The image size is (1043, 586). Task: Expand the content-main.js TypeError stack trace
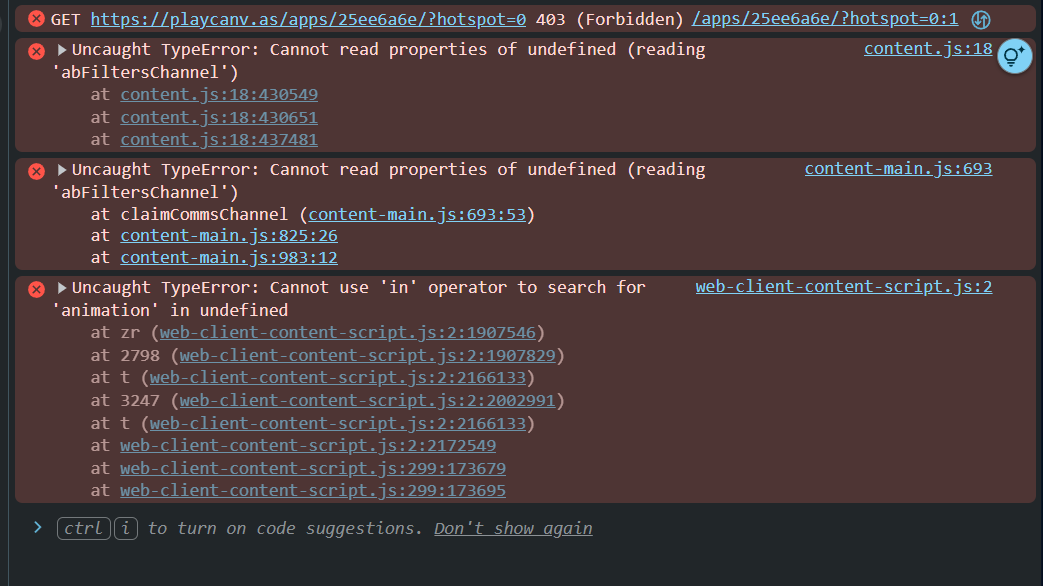62,170
